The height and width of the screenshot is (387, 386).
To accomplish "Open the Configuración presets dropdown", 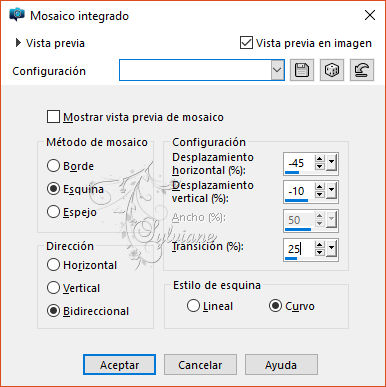I will pos(277,70).
